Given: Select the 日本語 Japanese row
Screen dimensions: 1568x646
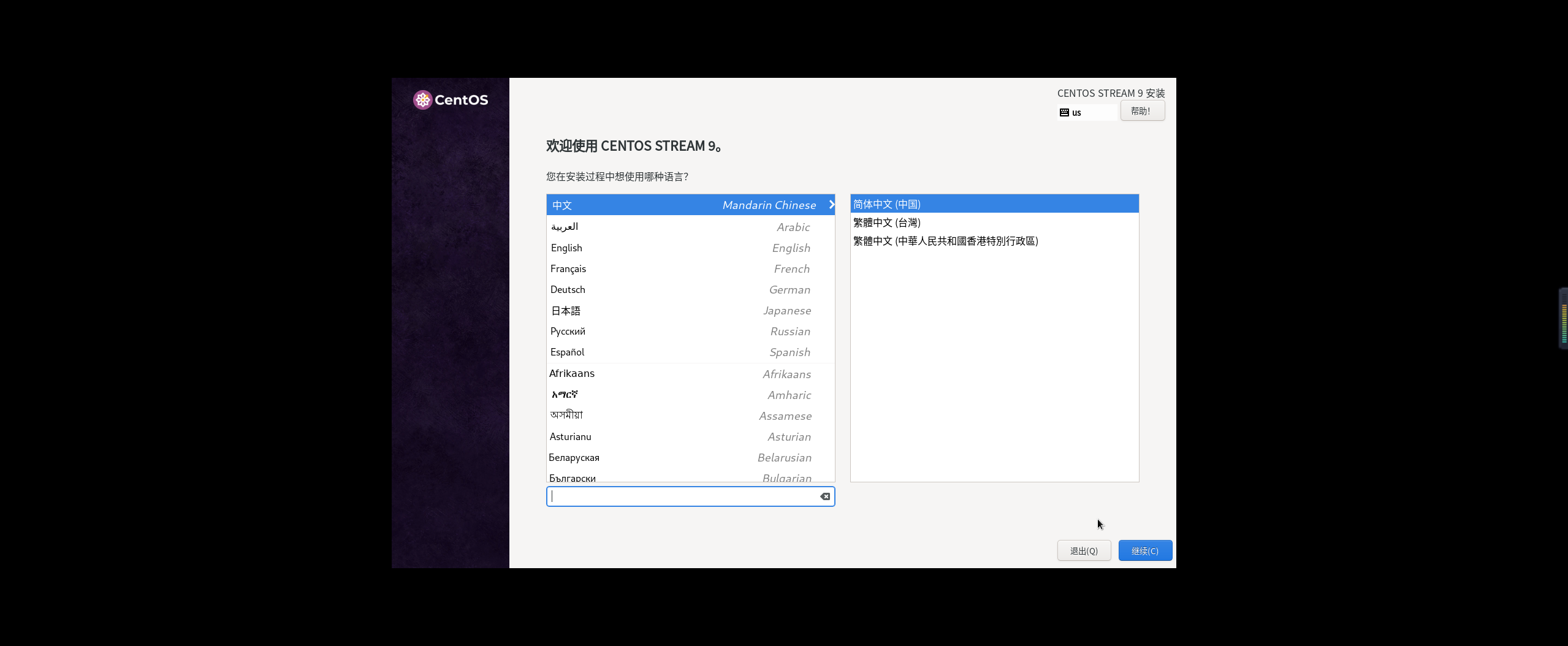Looking at the screenshot, I should [x=690, y=310].
